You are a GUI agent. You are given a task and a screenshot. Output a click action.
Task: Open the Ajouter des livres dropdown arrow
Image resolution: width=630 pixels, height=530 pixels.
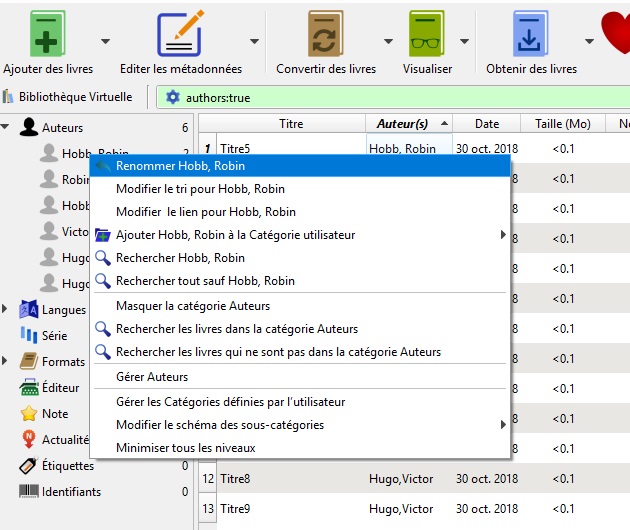point(105,41)
